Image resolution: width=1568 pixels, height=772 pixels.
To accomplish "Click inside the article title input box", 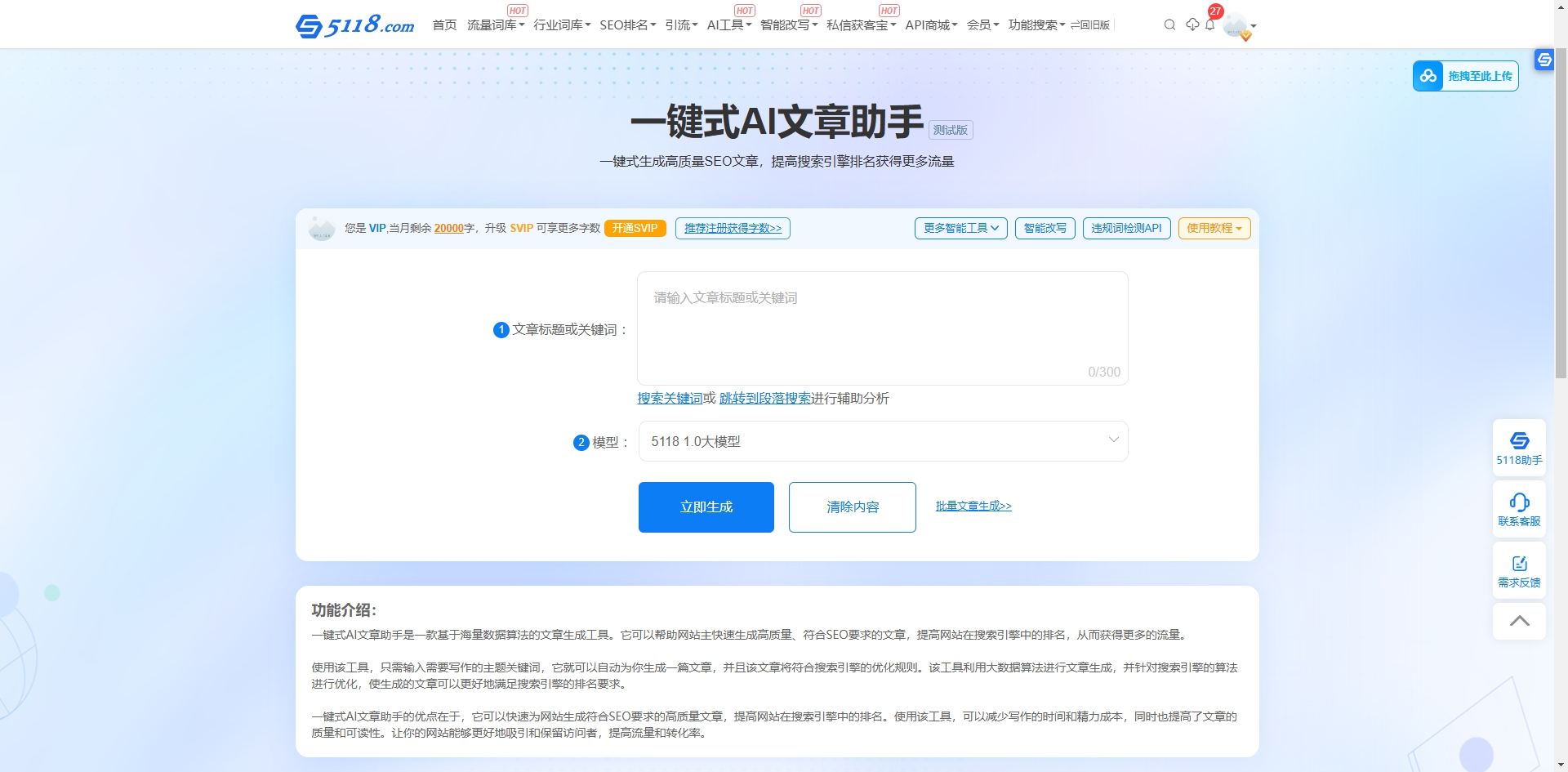I will click(x=883, y=327).
